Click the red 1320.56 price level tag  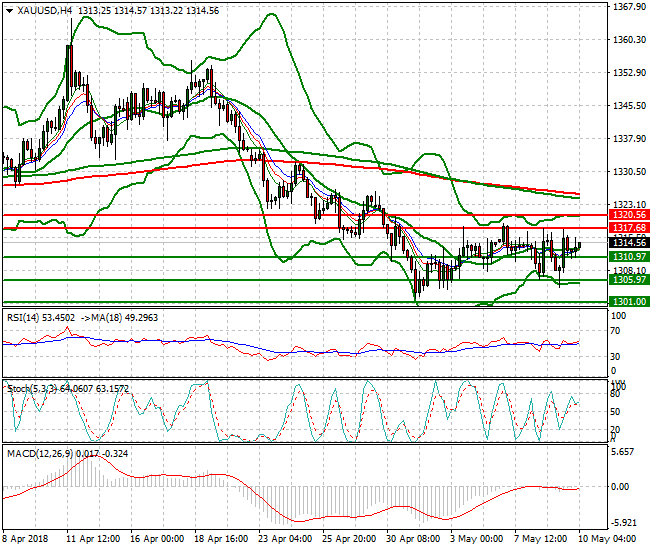pyautogui.click(x=629, y=215)
